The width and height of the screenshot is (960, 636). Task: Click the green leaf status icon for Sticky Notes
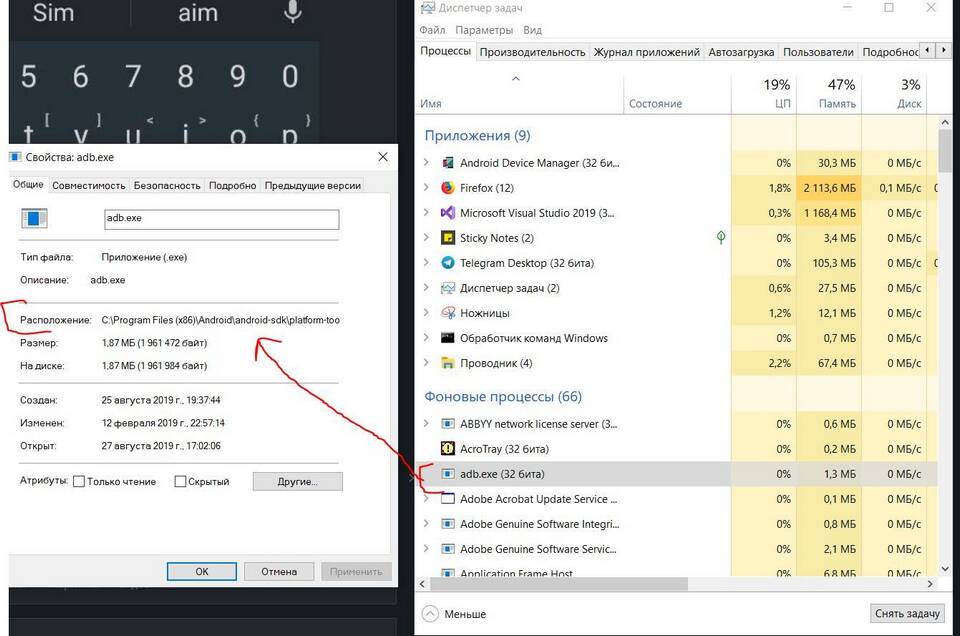click(721, 238)
